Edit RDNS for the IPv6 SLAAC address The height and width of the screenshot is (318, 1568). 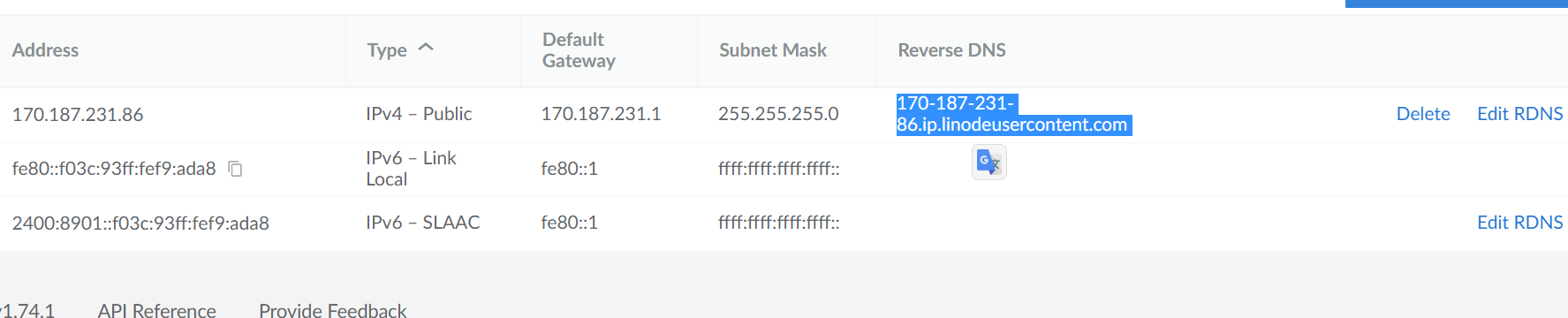pyautogui.click(x=1519, y=223)
